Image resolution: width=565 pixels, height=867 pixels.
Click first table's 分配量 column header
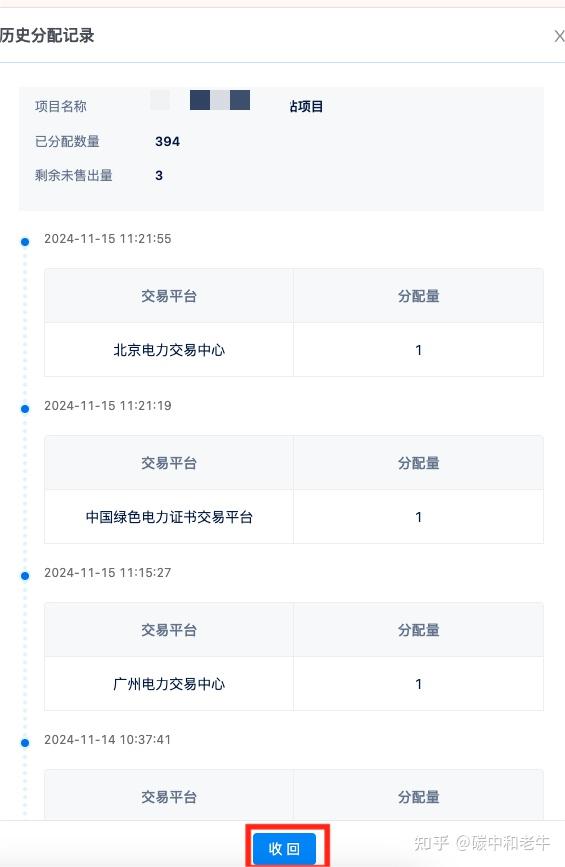coord(418,296)
